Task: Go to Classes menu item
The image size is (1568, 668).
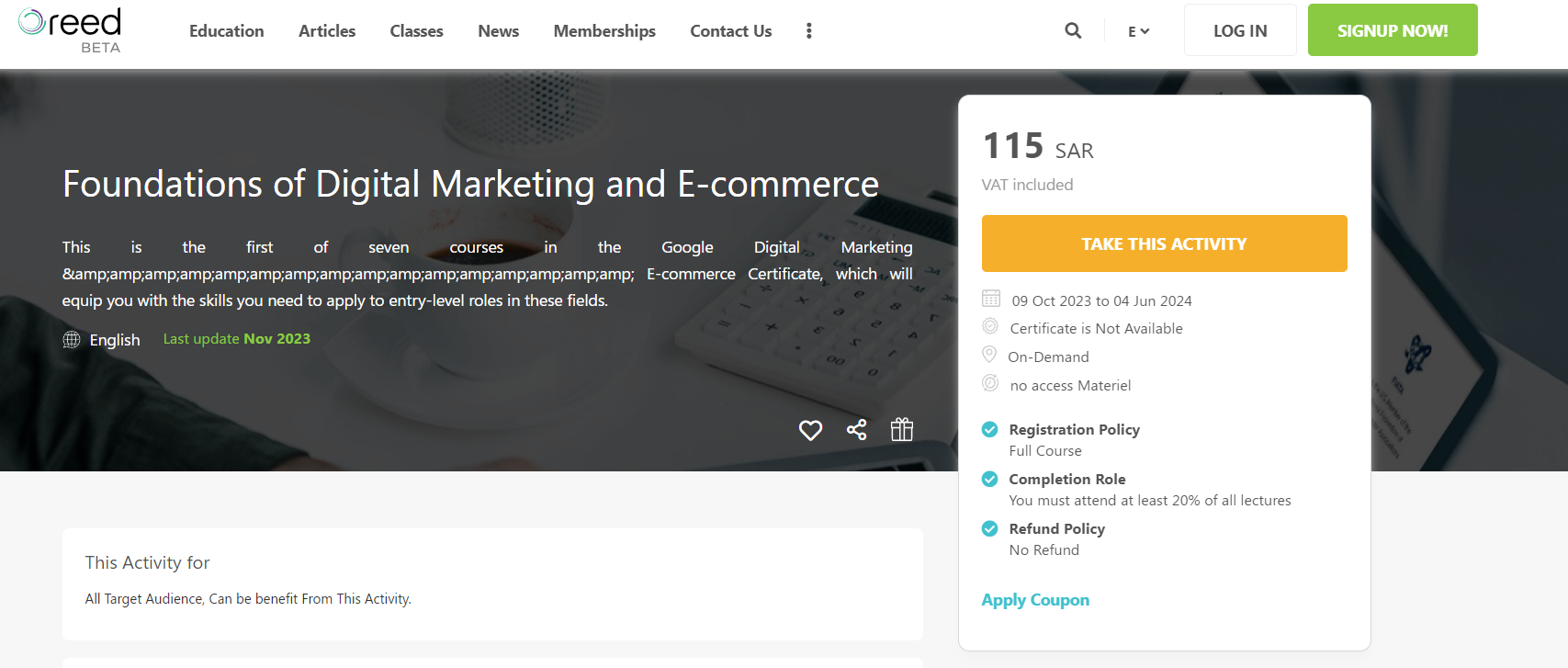Action: 416,30
